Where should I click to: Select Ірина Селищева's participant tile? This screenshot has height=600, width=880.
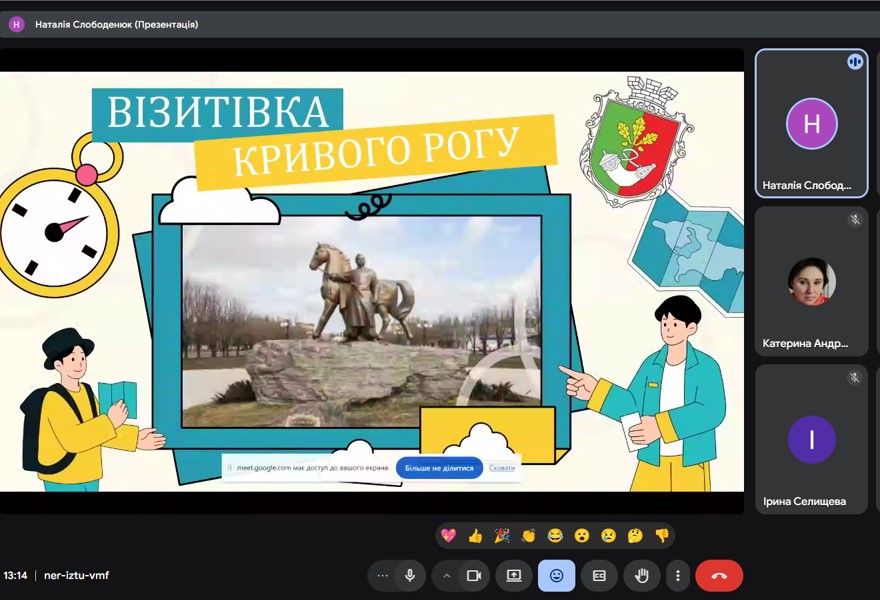(x=811, y=440)
